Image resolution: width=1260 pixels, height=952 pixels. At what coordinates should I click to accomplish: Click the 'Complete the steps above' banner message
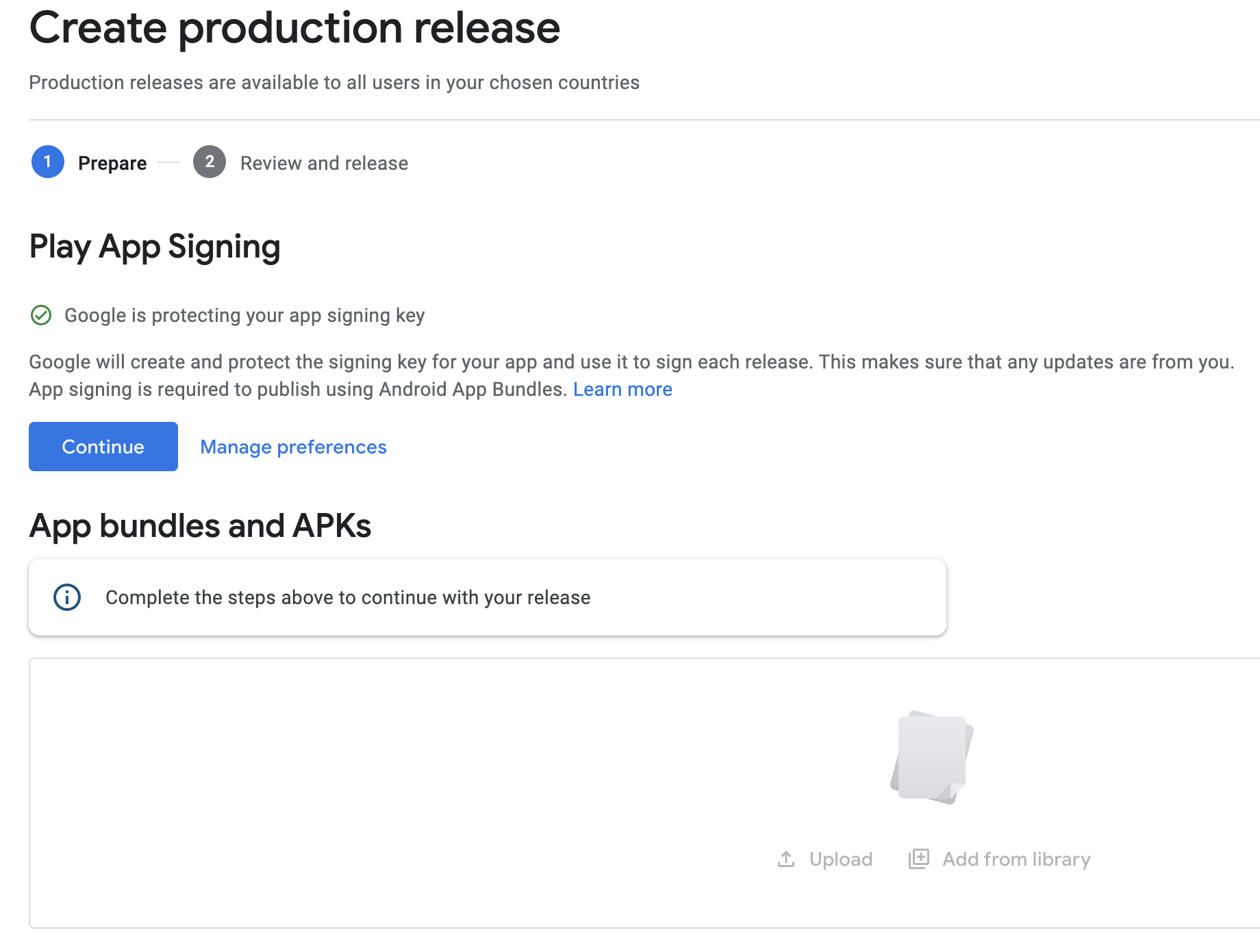[x=348, y=597]
